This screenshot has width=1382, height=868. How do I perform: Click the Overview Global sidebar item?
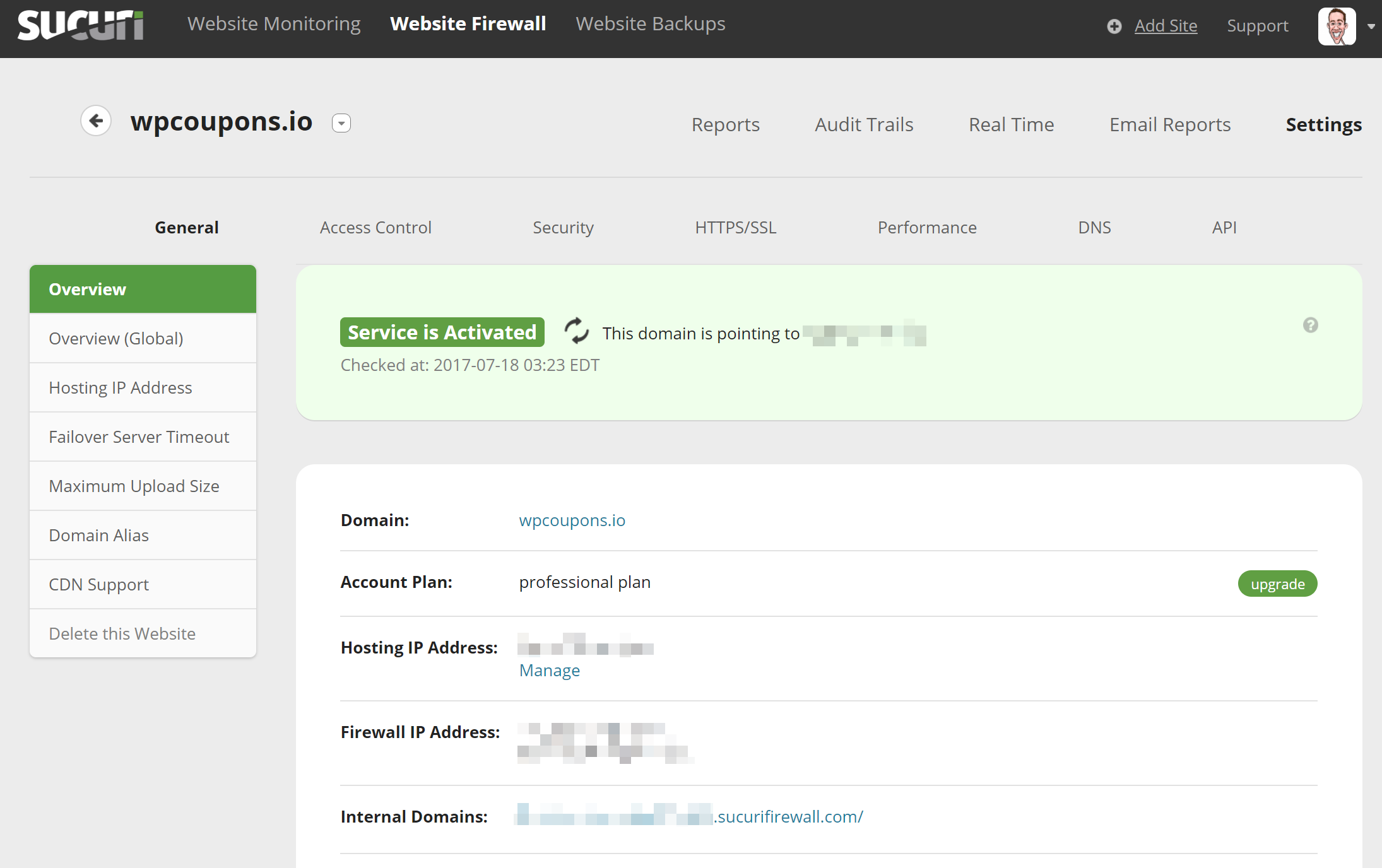pos(145,338)
